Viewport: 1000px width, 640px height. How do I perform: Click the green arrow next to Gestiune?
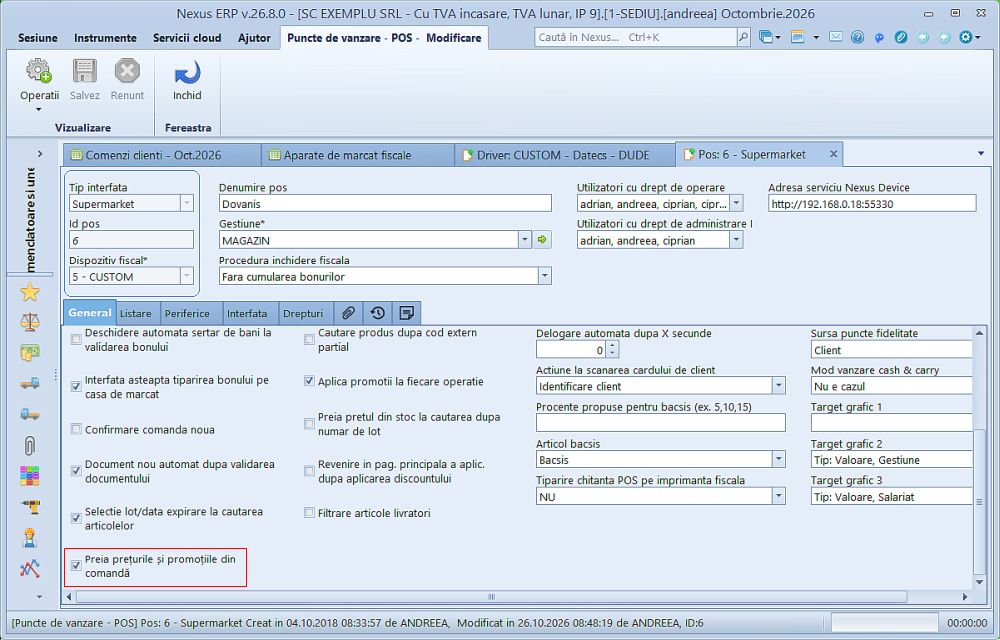coord(542,240)
